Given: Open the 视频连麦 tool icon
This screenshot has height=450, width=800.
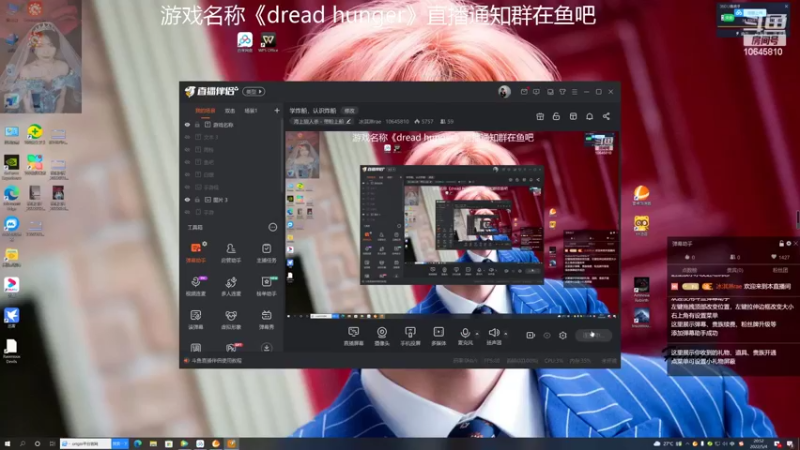Looking at the screenshot, I should 196,286.
